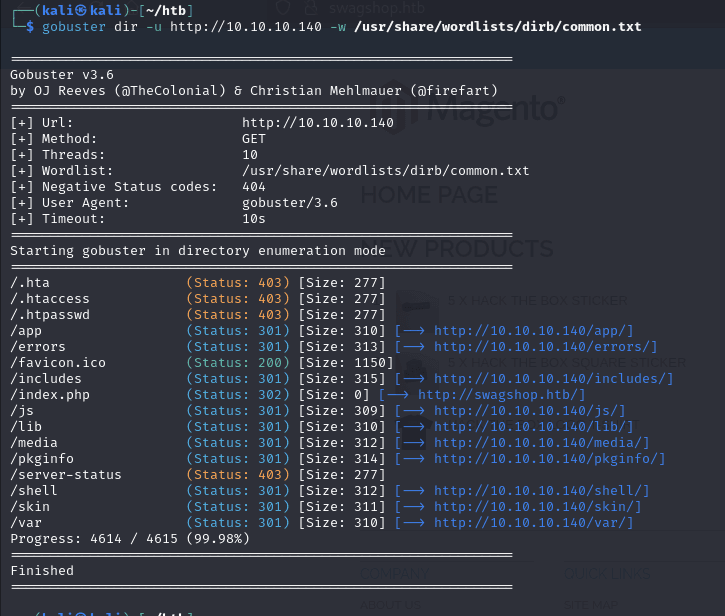Click the target Url value http://10.10.10.140

point(318,123)
